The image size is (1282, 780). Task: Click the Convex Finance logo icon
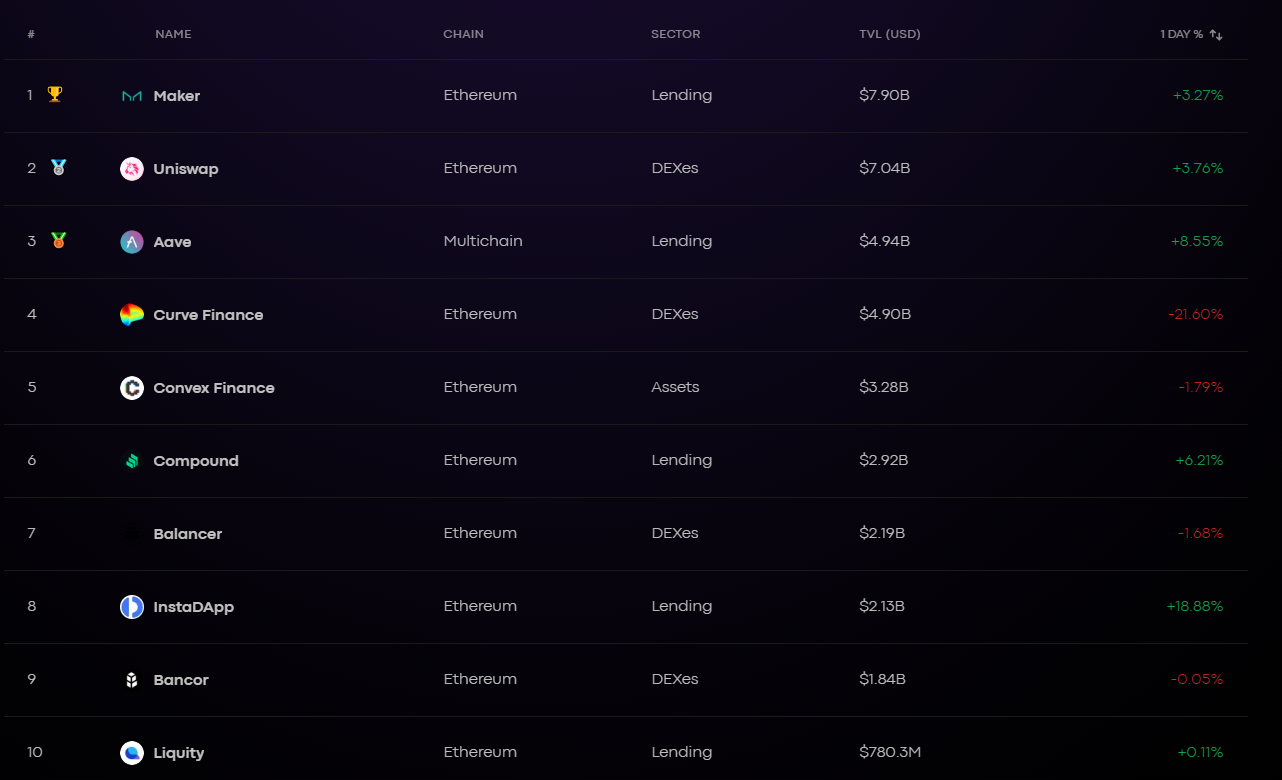tap(132, 388)
